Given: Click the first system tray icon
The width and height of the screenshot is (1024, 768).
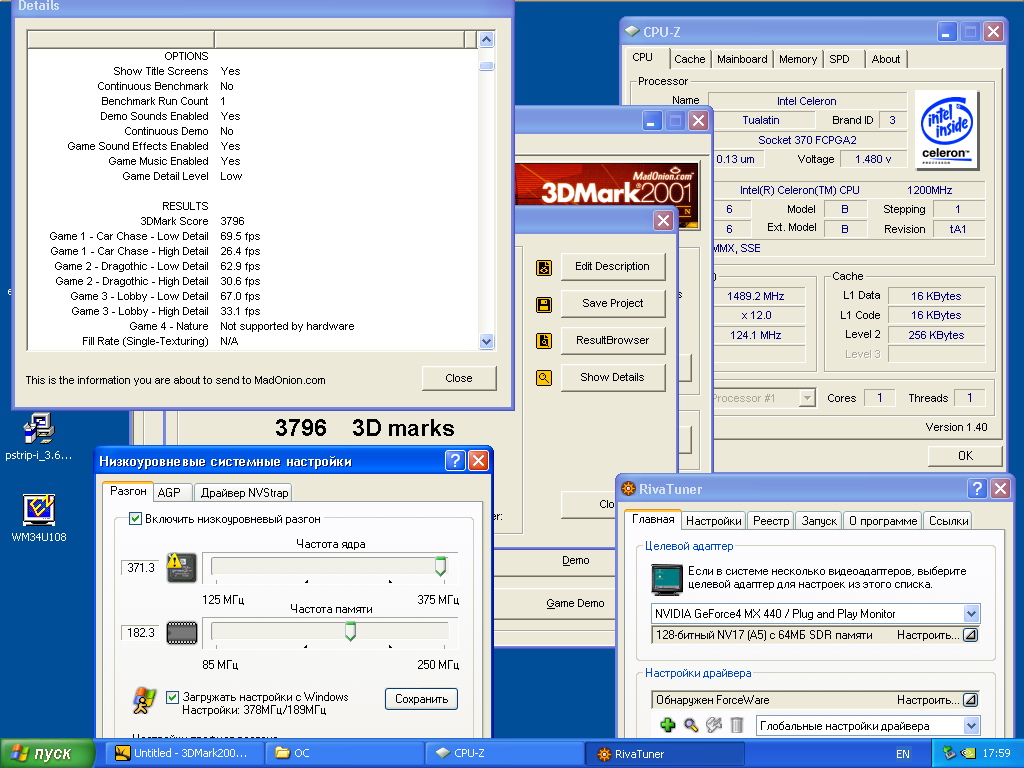Looking at the screenshot, I should coord(949,753).
